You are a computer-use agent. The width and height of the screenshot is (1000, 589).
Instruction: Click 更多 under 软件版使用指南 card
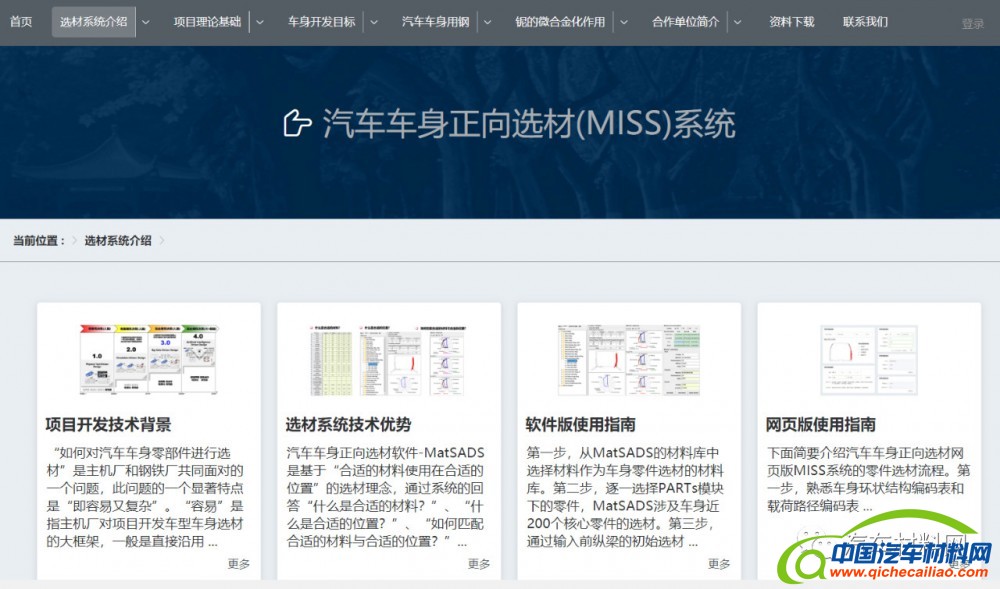pyautogui.click(x=719, y=564)
